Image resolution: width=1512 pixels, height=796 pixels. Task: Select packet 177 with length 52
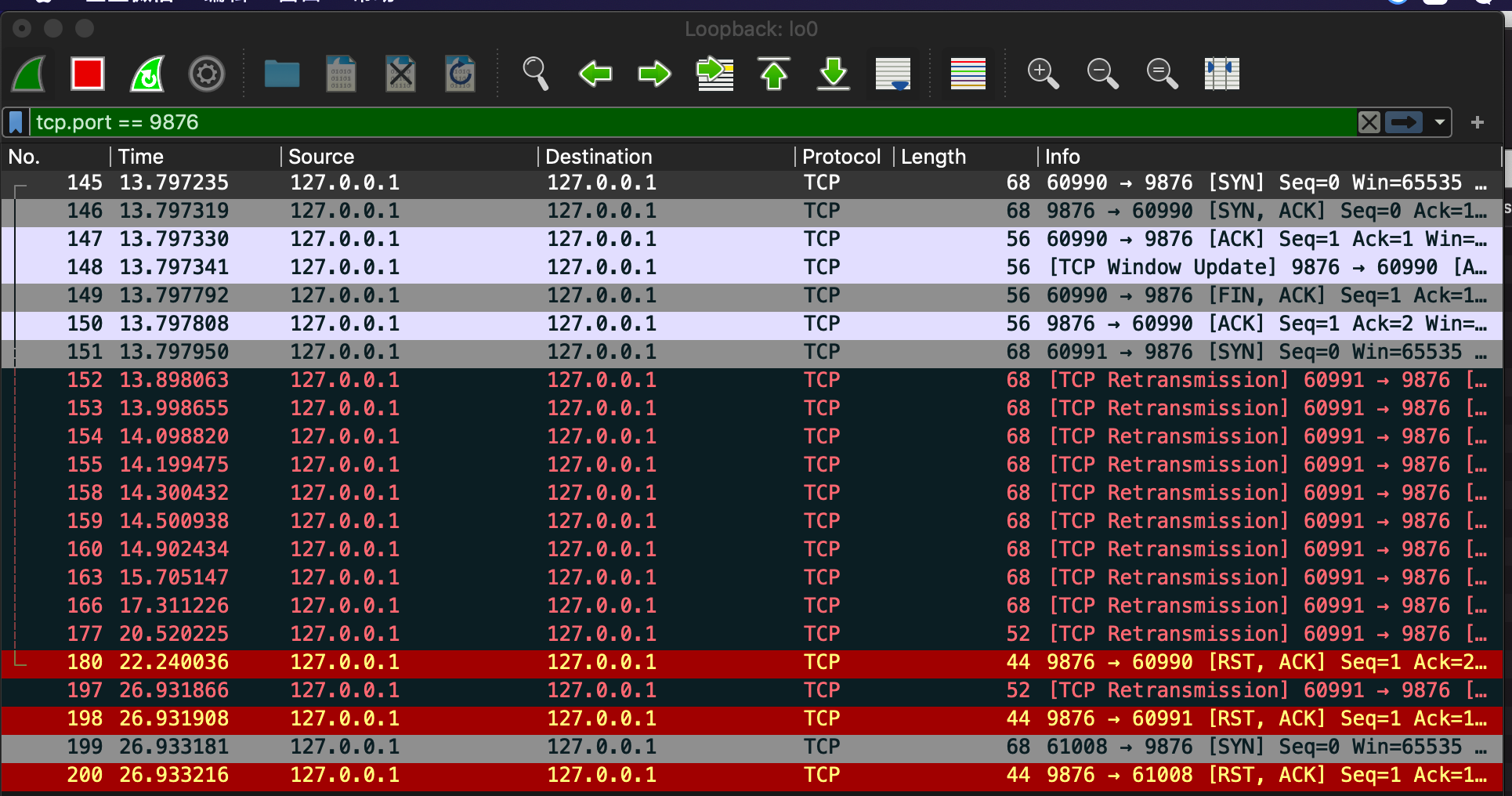click(x=752, y=635)
